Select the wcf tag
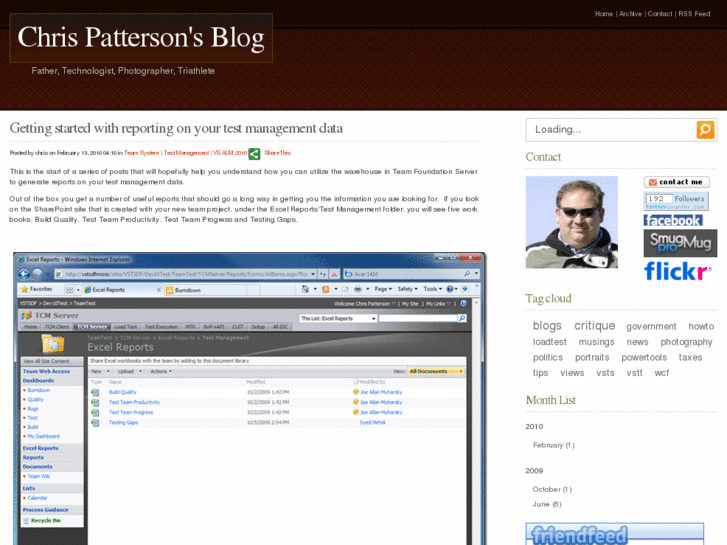The height and width of the screenshot is (545, 727). [x=662, y=373]
